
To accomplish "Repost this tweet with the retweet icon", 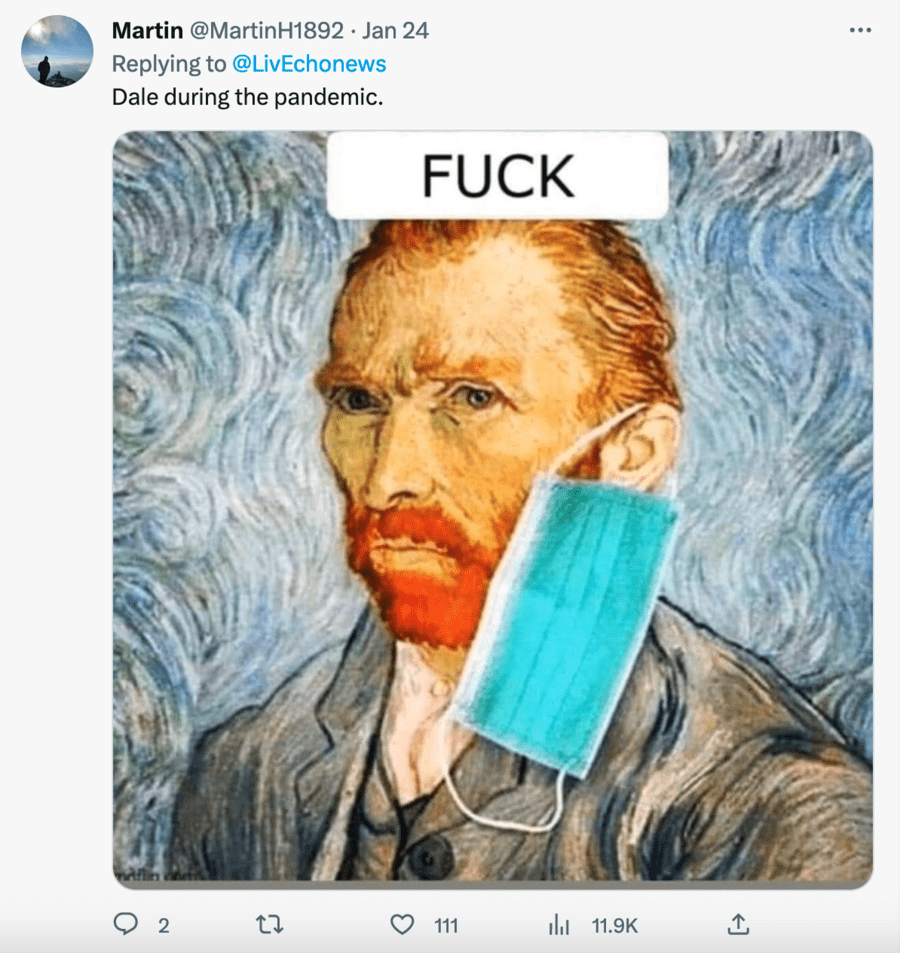I will coord(270,925).
